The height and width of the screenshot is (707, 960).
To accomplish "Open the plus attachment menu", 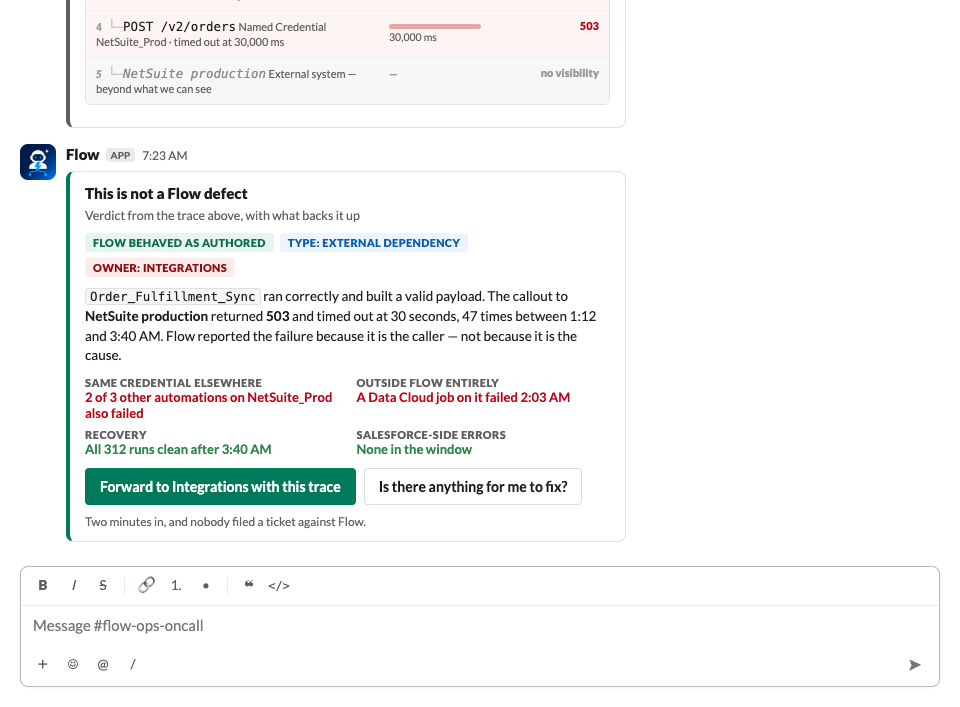I will tap(43, 664).
